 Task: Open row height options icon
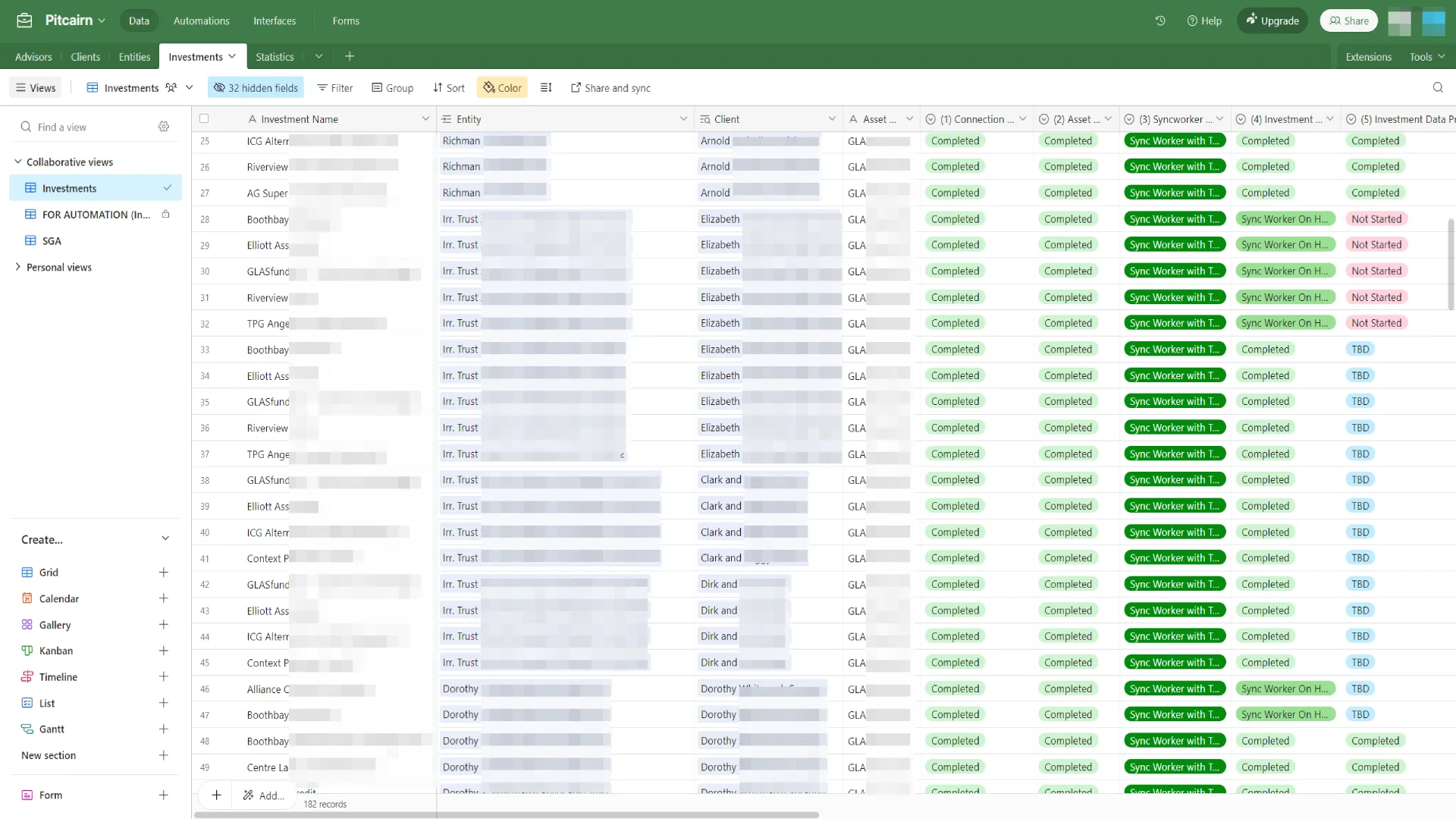pyautogui.click(x=546, y=88)
